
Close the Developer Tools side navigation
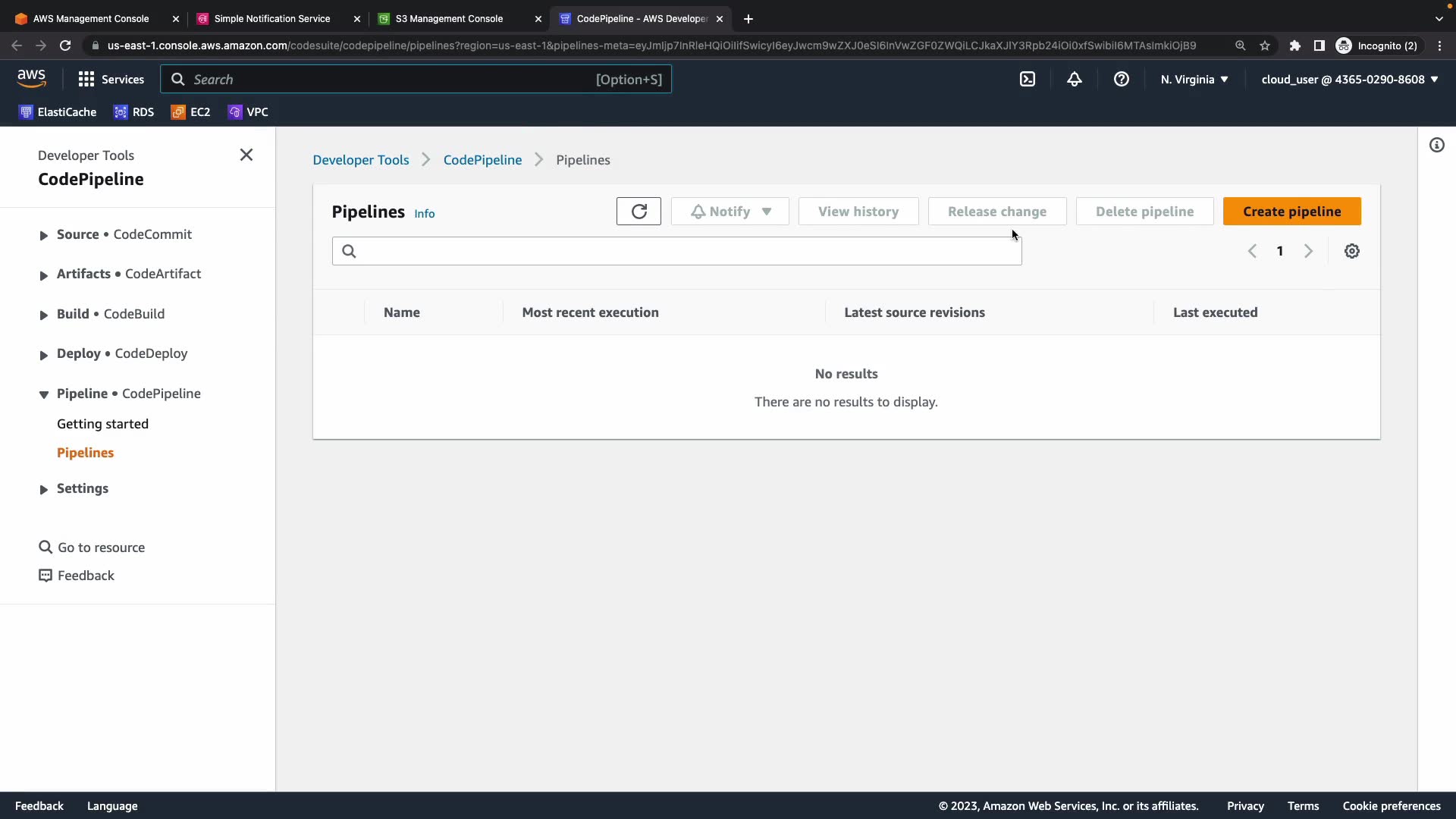246,155
